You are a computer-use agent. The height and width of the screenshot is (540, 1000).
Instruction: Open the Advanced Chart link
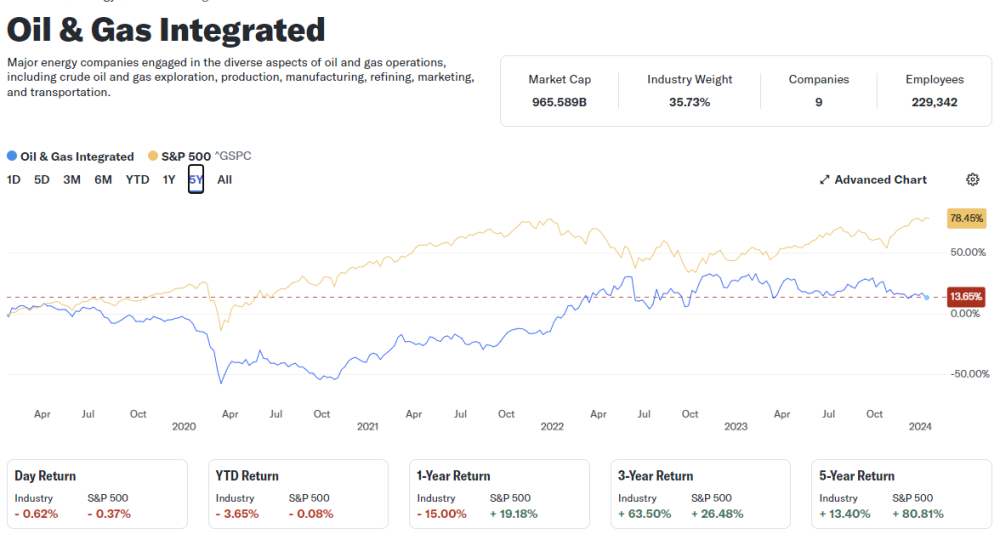coord(880,180)
